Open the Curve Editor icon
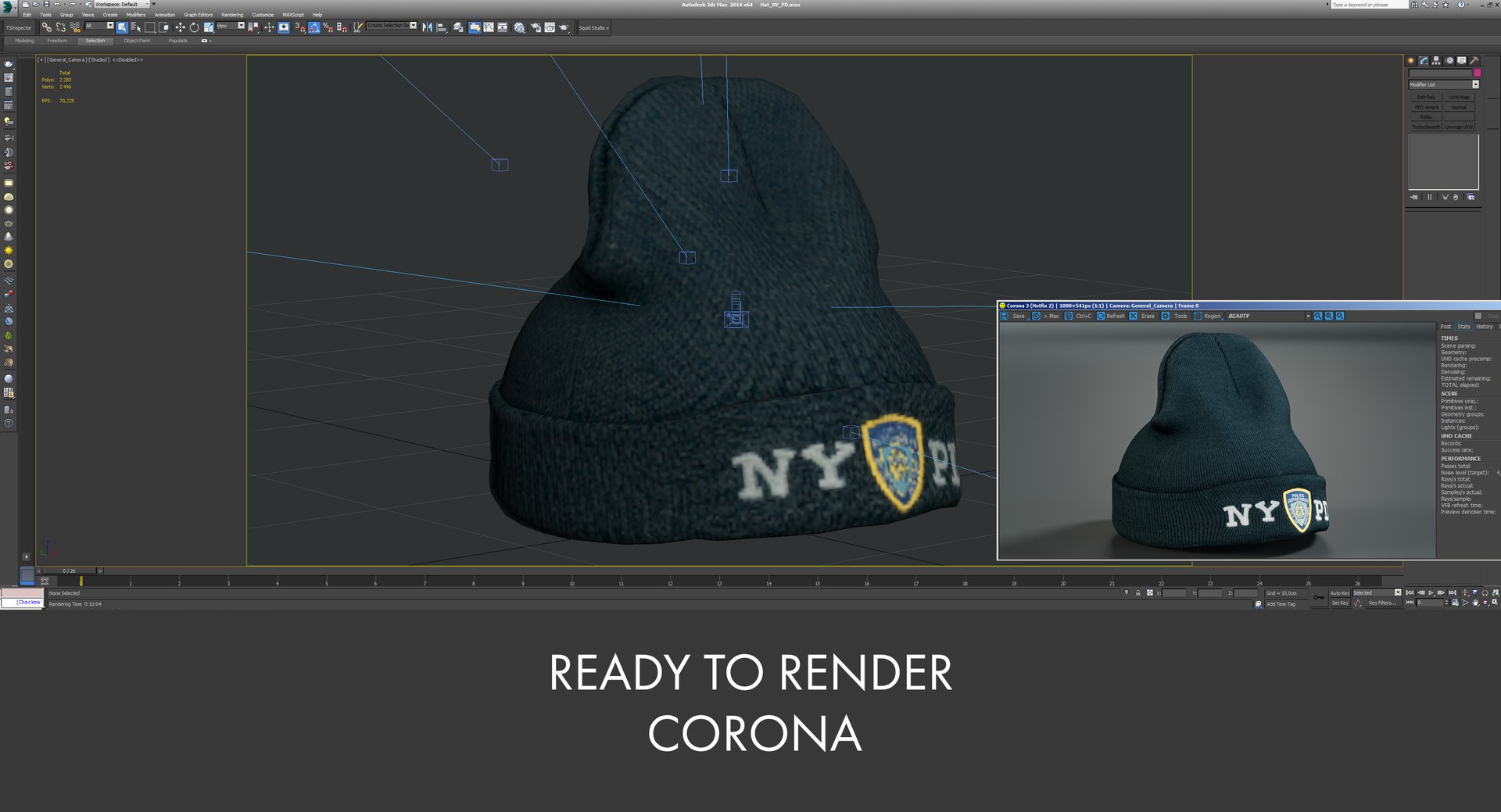 coord(489,27)
